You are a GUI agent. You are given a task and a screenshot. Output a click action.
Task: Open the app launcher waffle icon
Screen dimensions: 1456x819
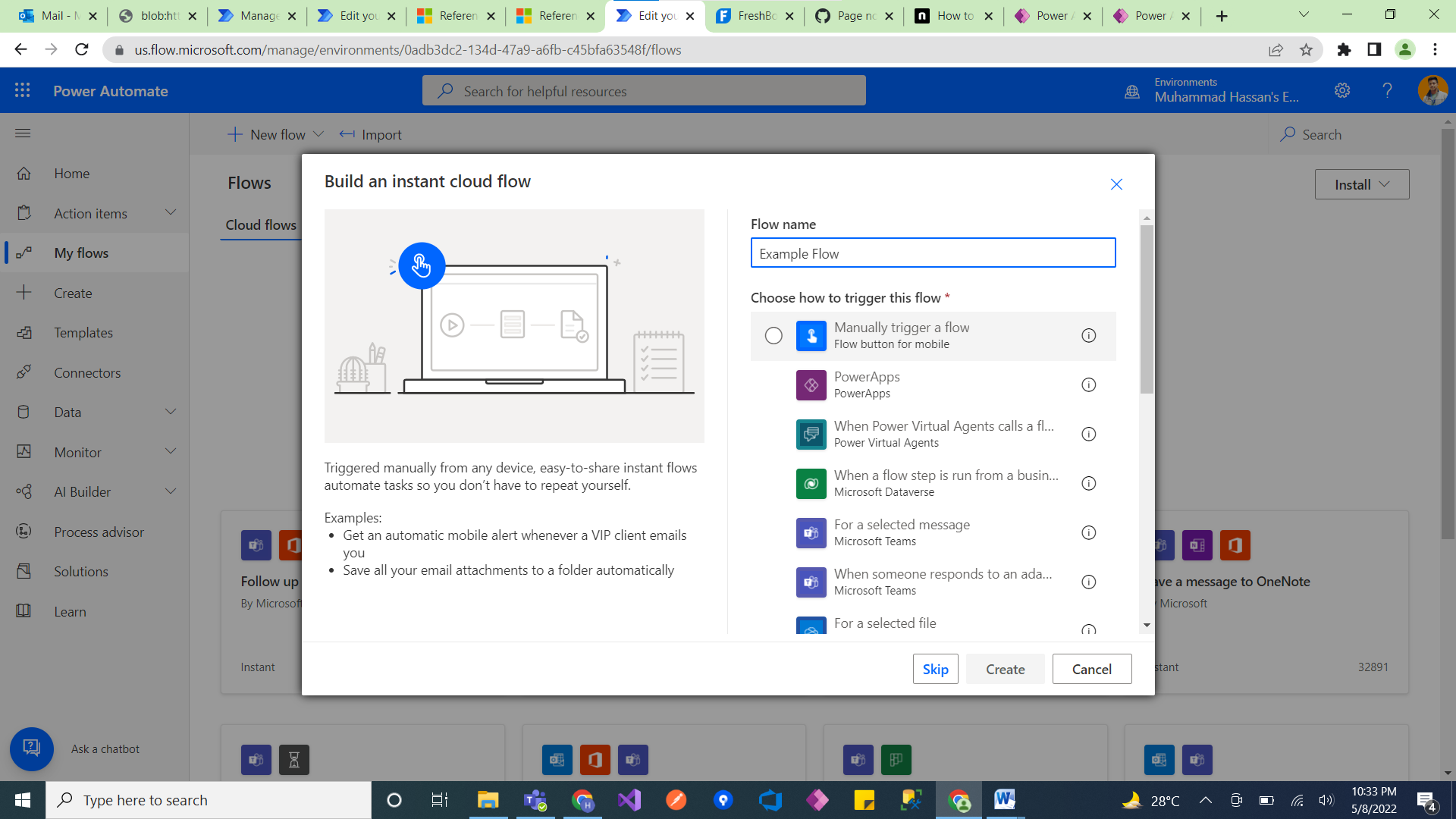[x=23, y=91]
